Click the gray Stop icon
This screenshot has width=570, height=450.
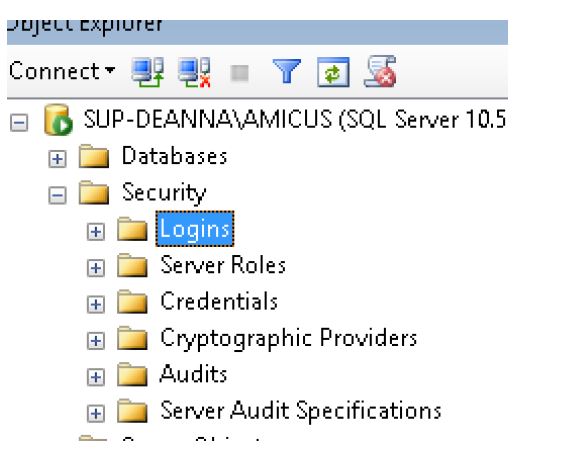click(x=240, y=73)
